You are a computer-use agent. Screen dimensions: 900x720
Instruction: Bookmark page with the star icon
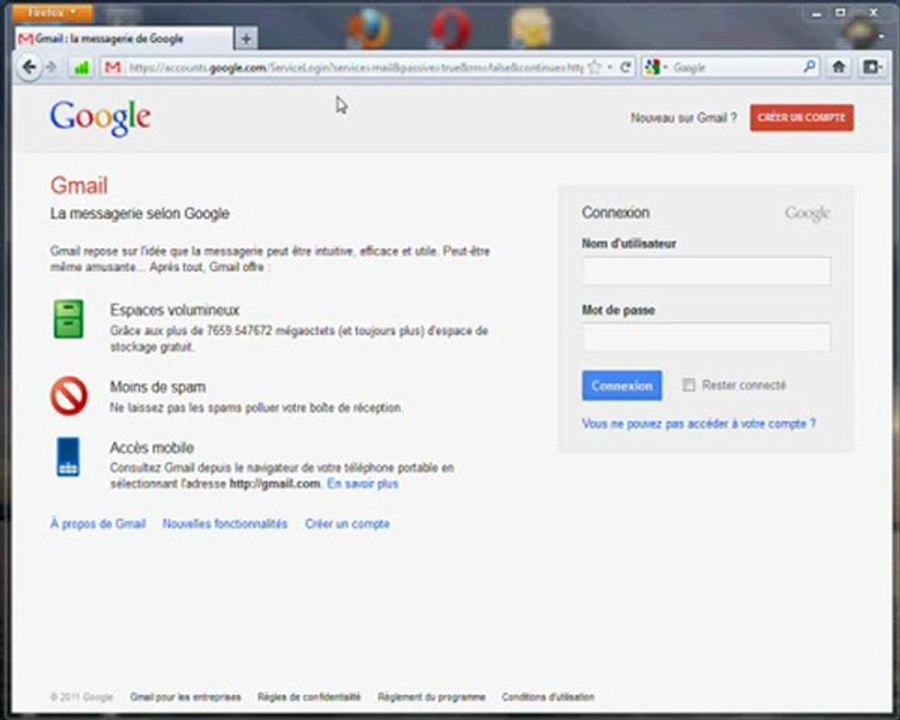point(595,67)
